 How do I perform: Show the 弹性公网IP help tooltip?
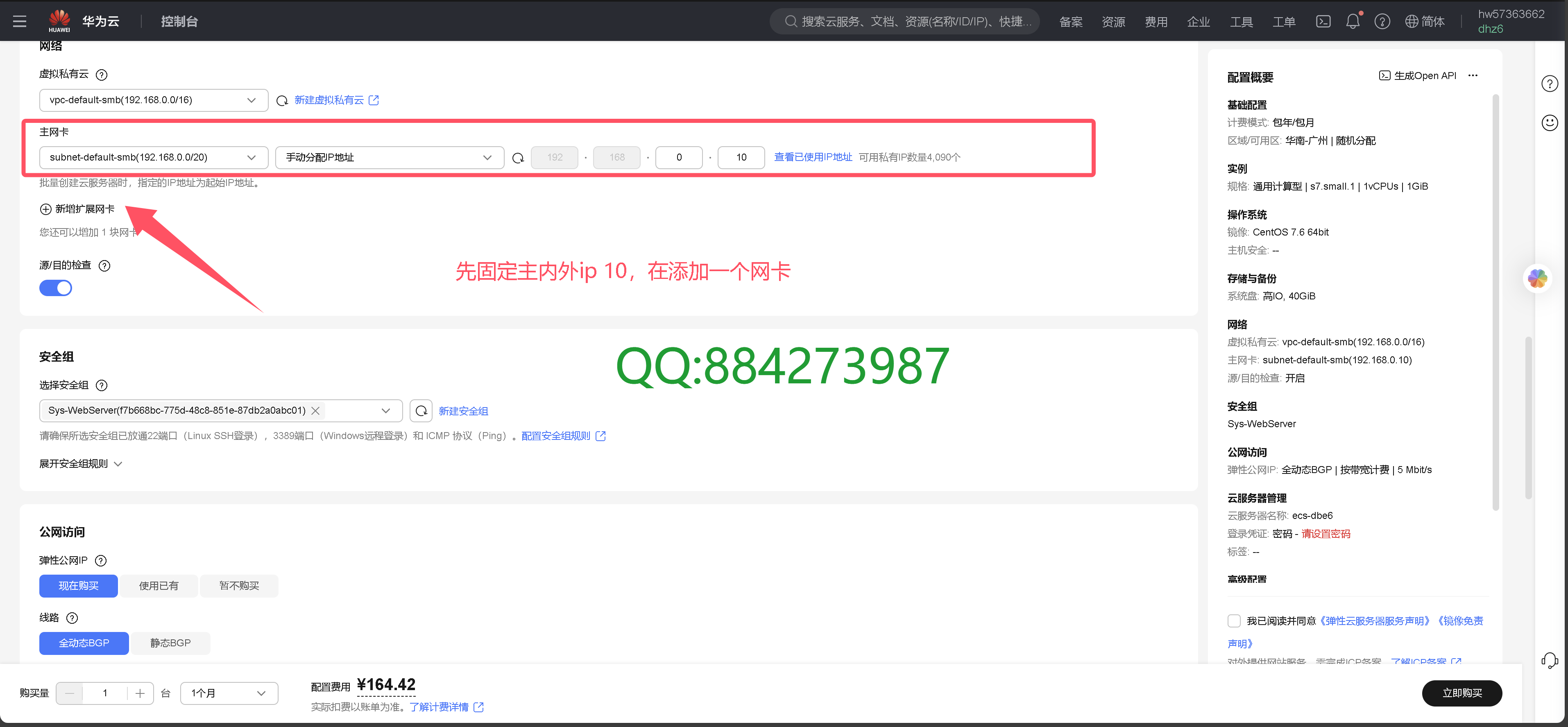(x=101, y=561)
